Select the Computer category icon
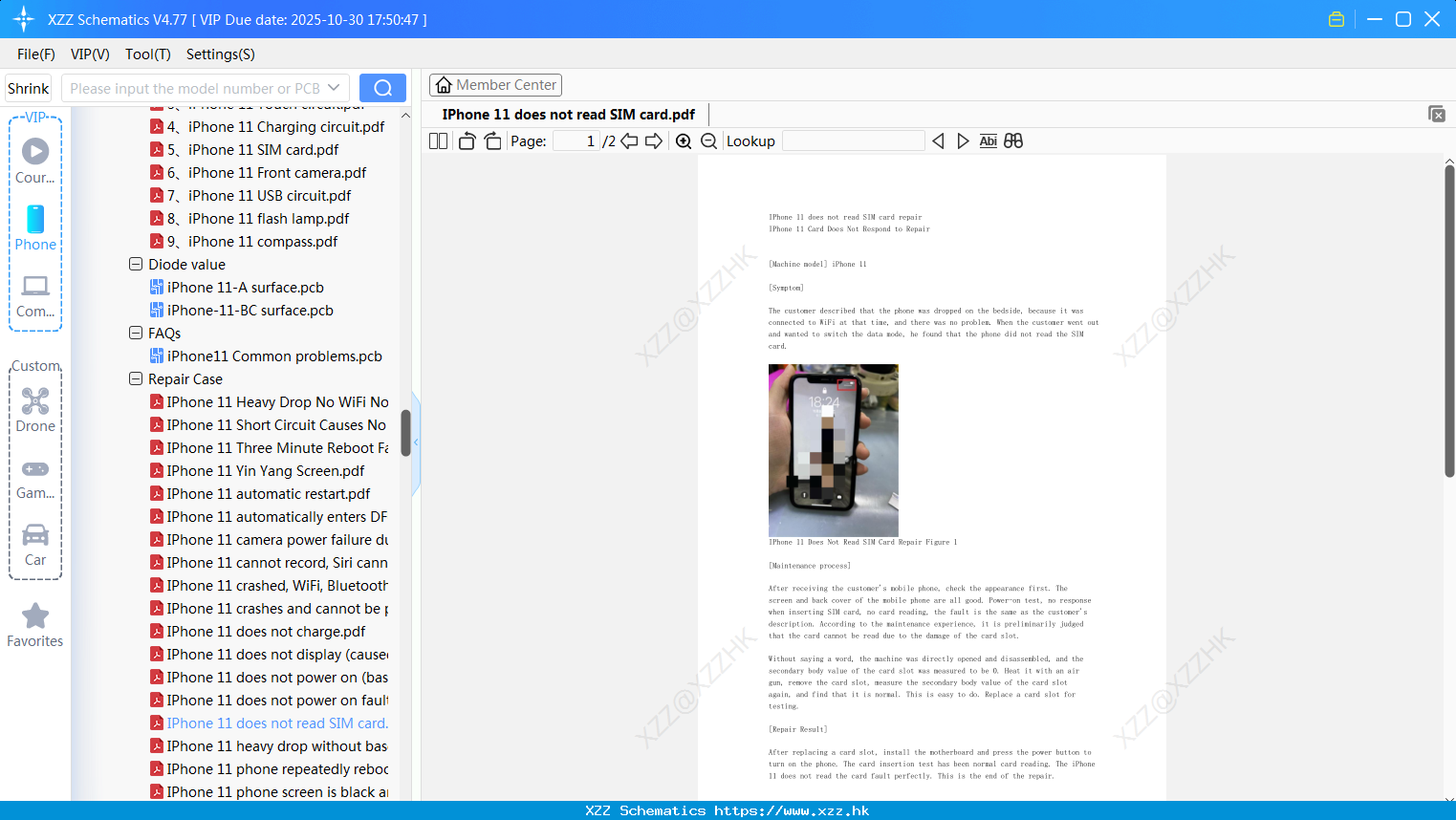 (35, 296)
